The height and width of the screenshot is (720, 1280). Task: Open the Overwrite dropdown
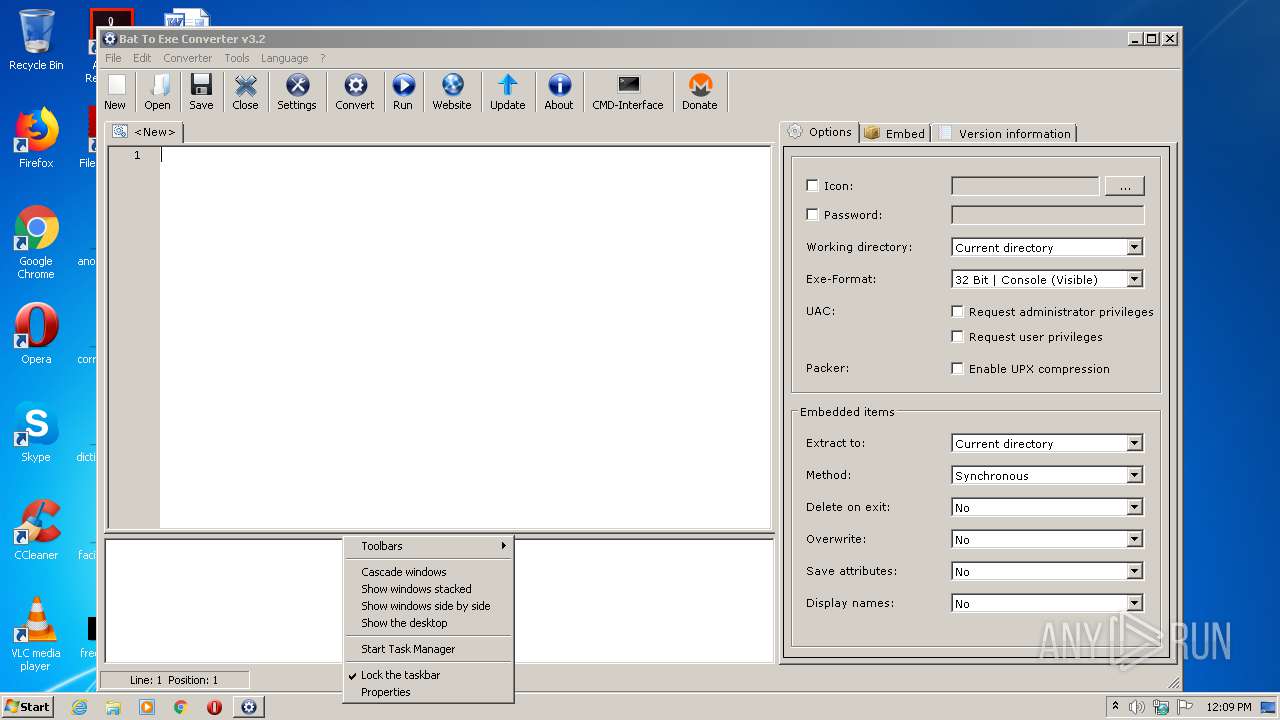point(1047,539)
